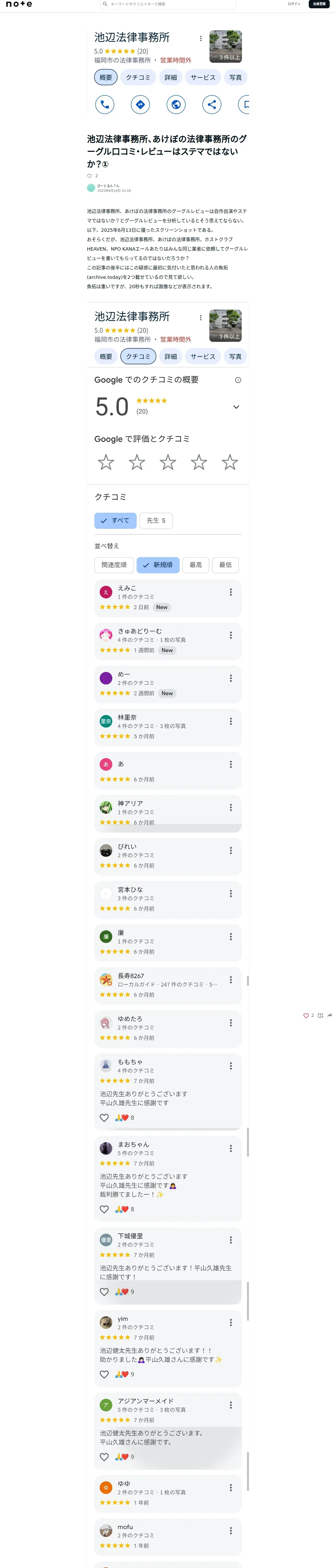Click the directions arrow icon
336x1568 pixels.
click(x=140, y=105)
